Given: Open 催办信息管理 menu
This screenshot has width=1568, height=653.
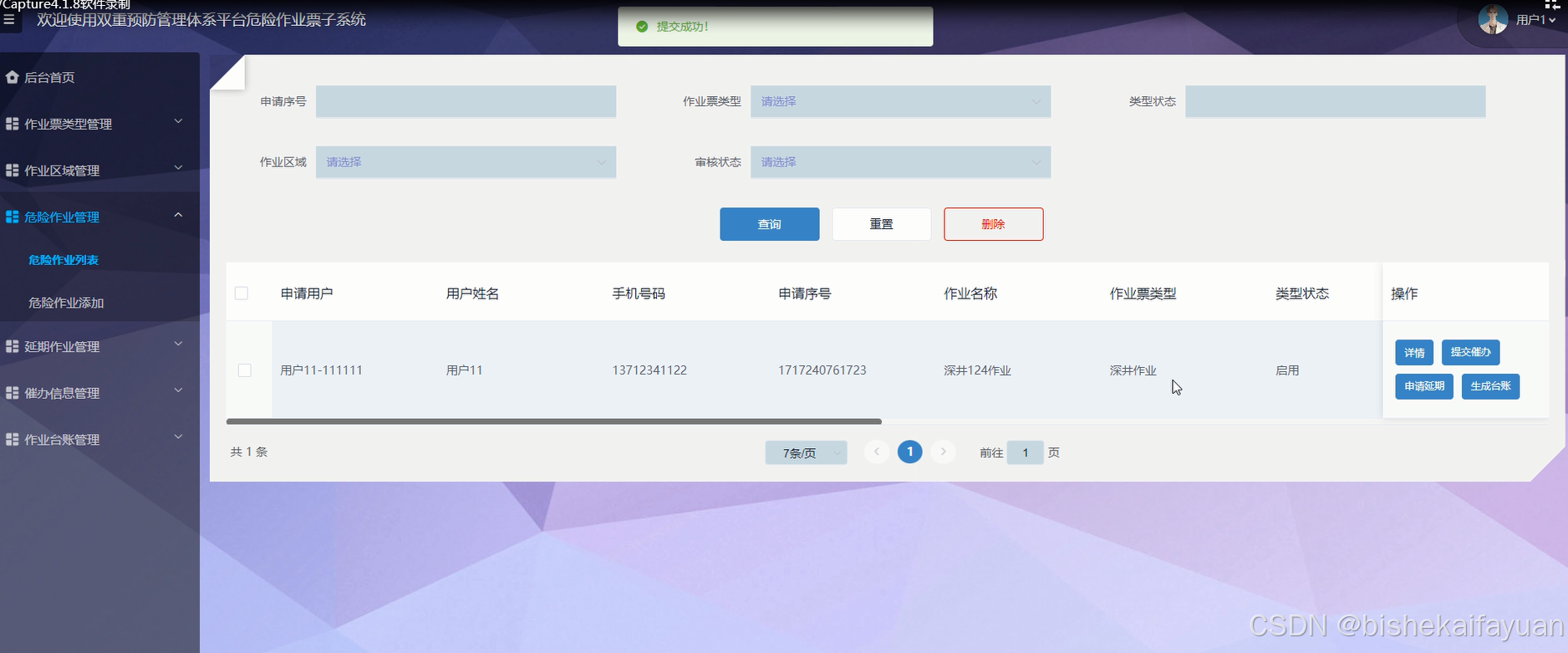Looking at the screenshot, I should coord(99,392).
